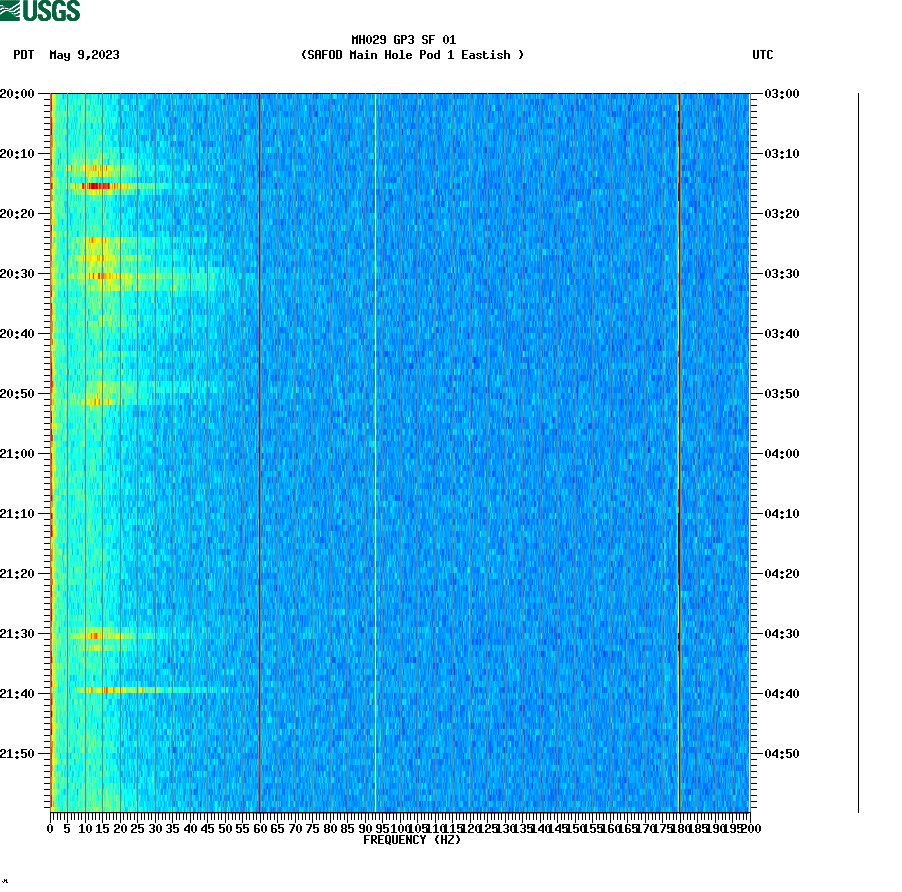This screenshot has width=902, height=892.
Task: Click the UTC timezone label
Action: (765, 56)
